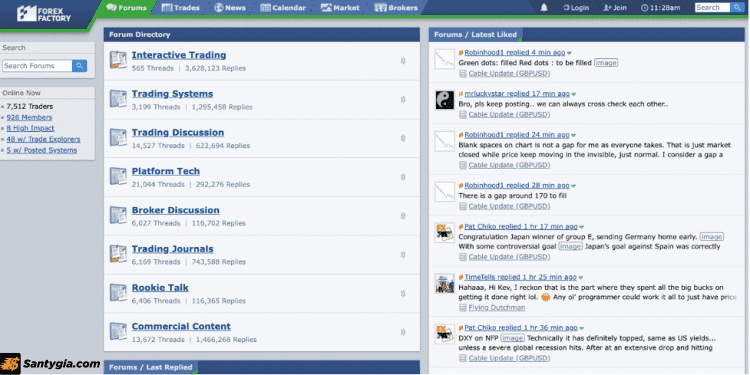Click the Interactive Trading forum icon
Viewport: 750px width, 375px height.
(x=118, y=60)
